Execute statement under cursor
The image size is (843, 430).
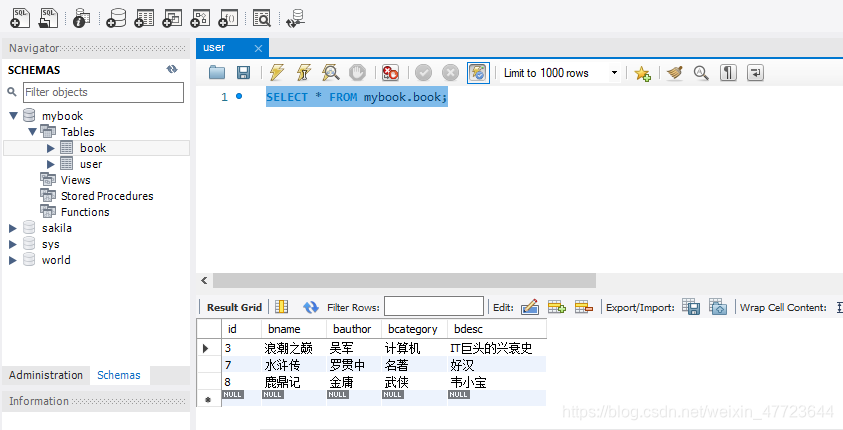[304, 73]
